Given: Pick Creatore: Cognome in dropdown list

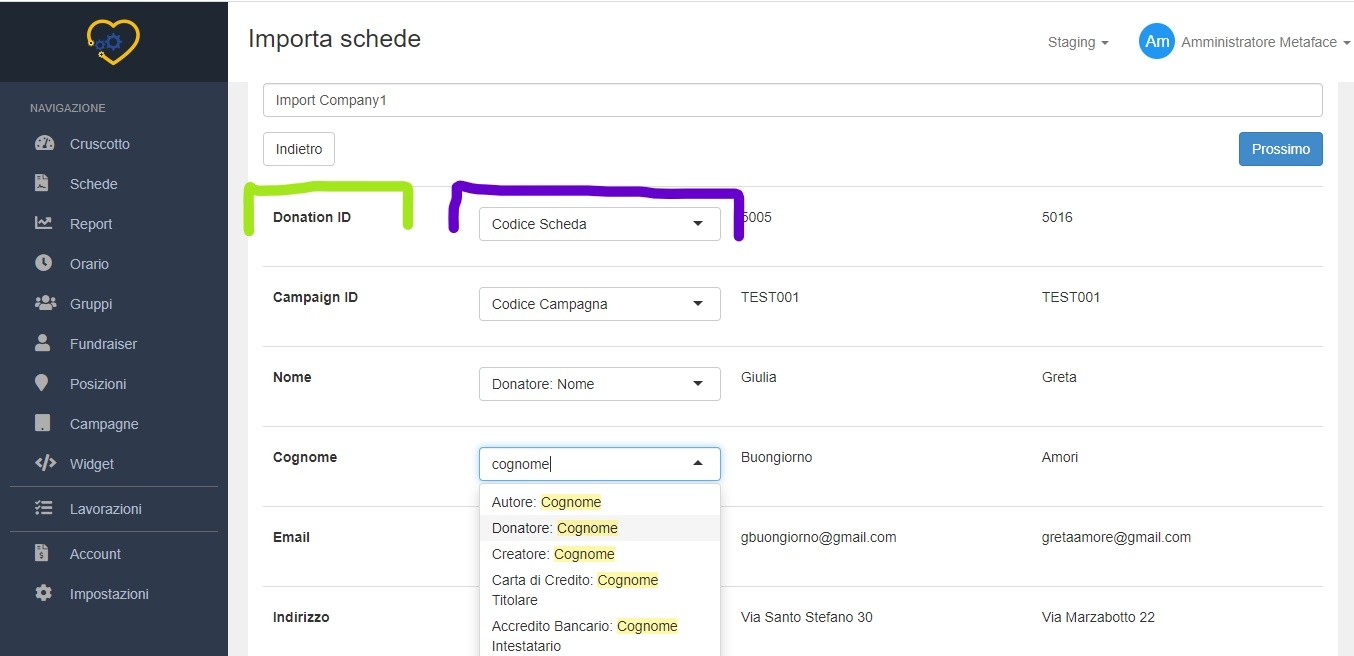Looking at the screenshot, I should click(553, 554).
